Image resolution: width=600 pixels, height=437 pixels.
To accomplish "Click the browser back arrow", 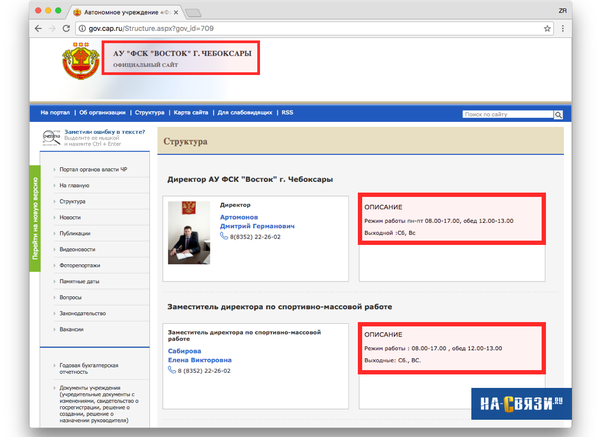I will (39, 29).
